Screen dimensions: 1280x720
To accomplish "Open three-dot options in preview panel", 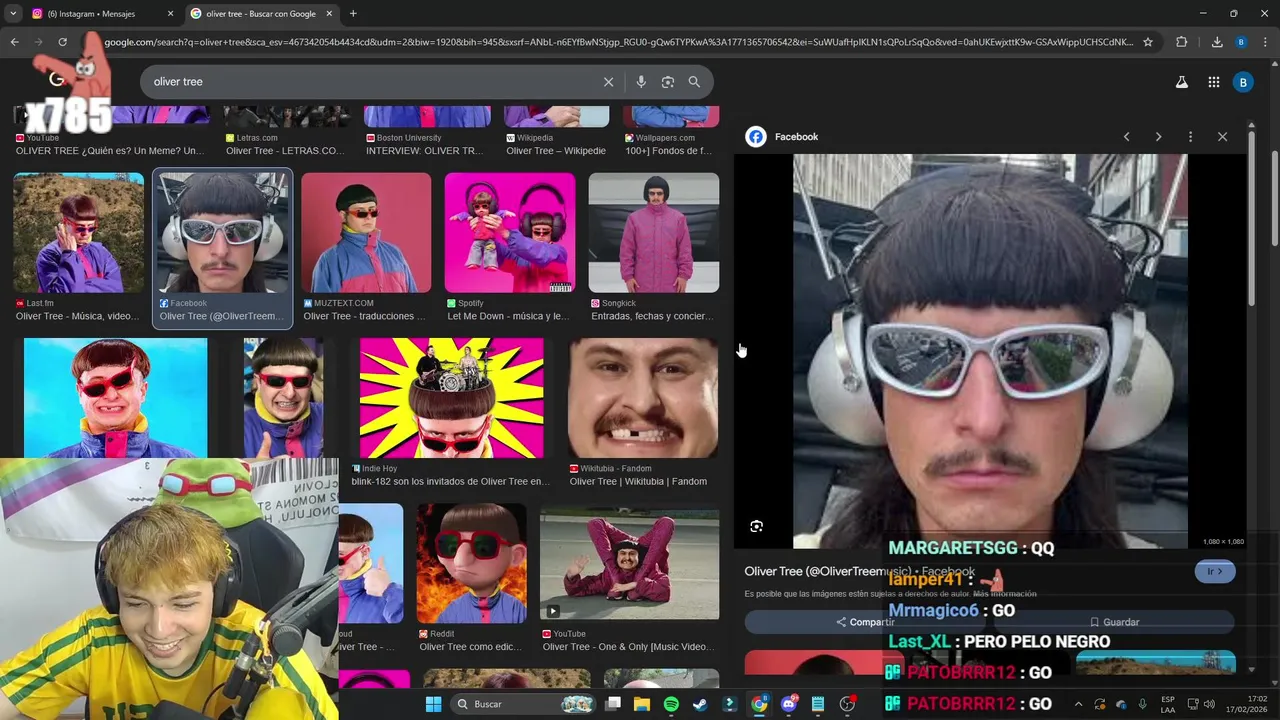I will (1190, 137).
